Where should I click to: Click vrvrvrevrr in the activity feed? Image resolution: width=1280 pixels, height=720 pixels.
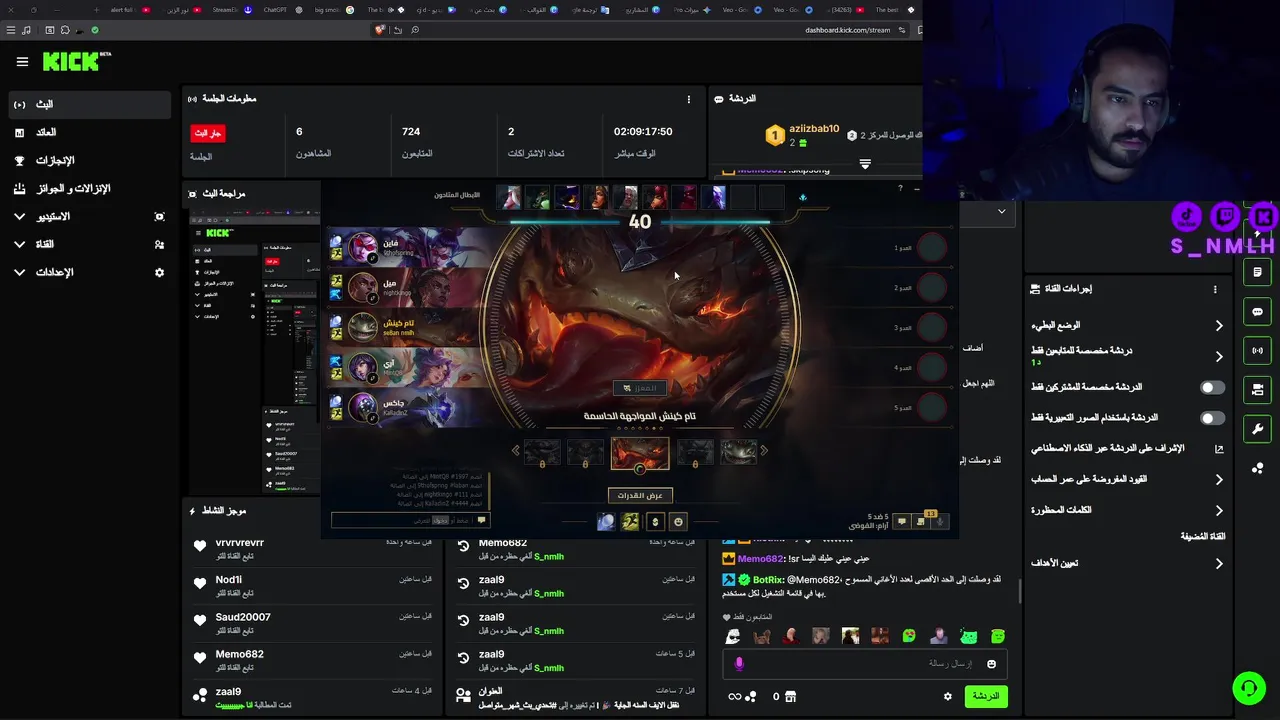240,543
